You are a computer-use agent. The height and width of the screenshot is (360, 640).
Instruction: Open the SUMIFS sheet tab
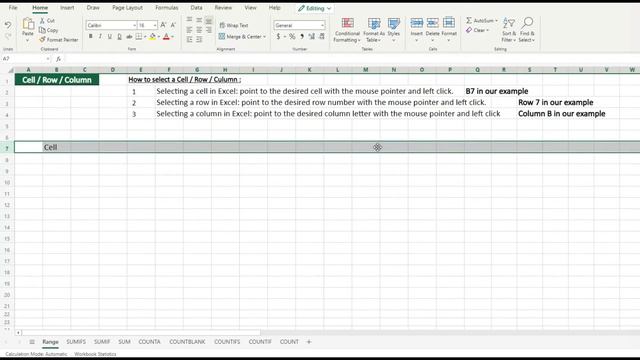point(76,342)
